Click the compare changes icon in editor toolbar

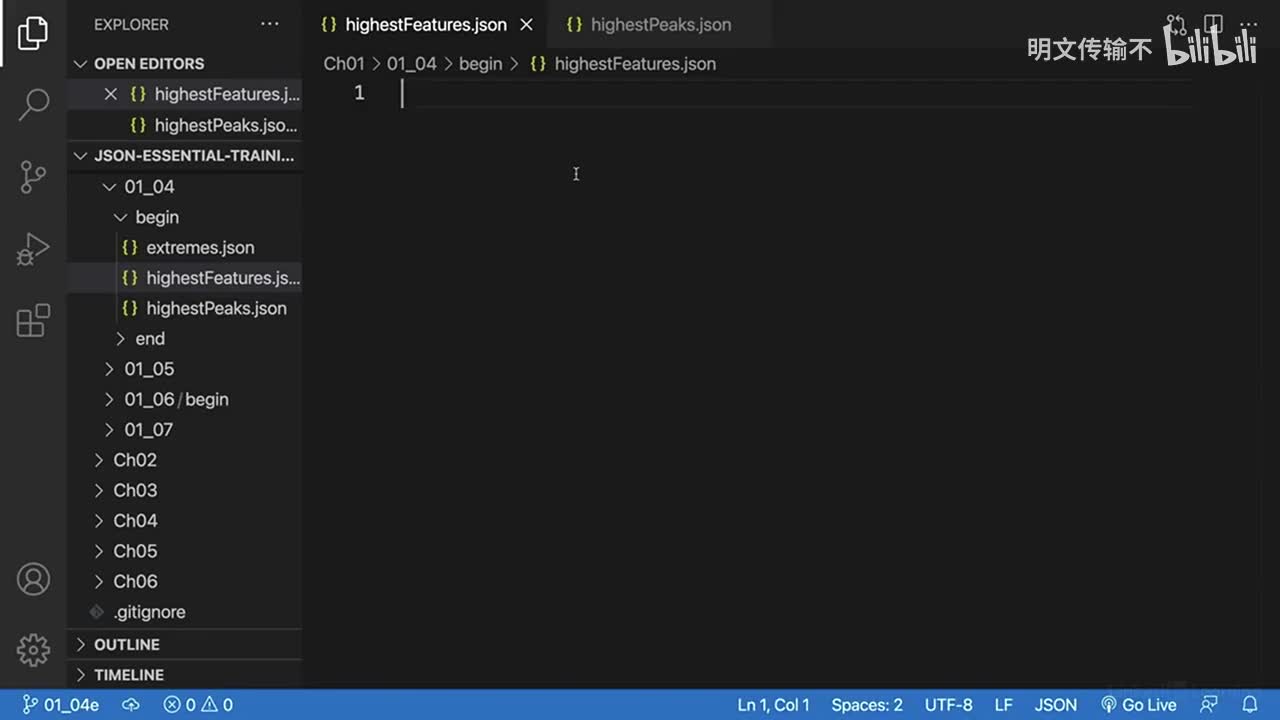pos(1176,24)
